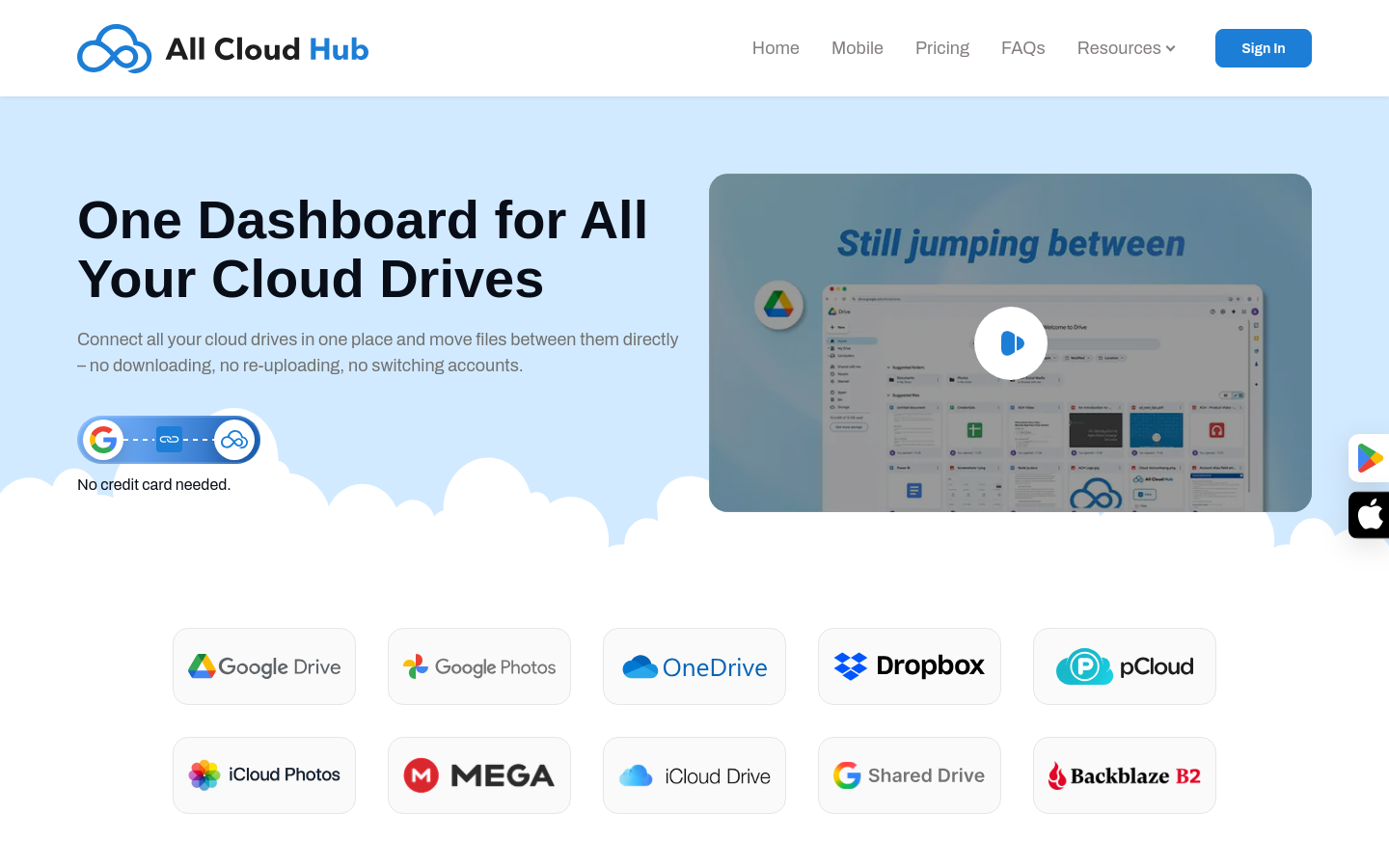Screen dimensions: 1389x868
Task: Expand the Resources dropdown
Action: point(1126,48)
